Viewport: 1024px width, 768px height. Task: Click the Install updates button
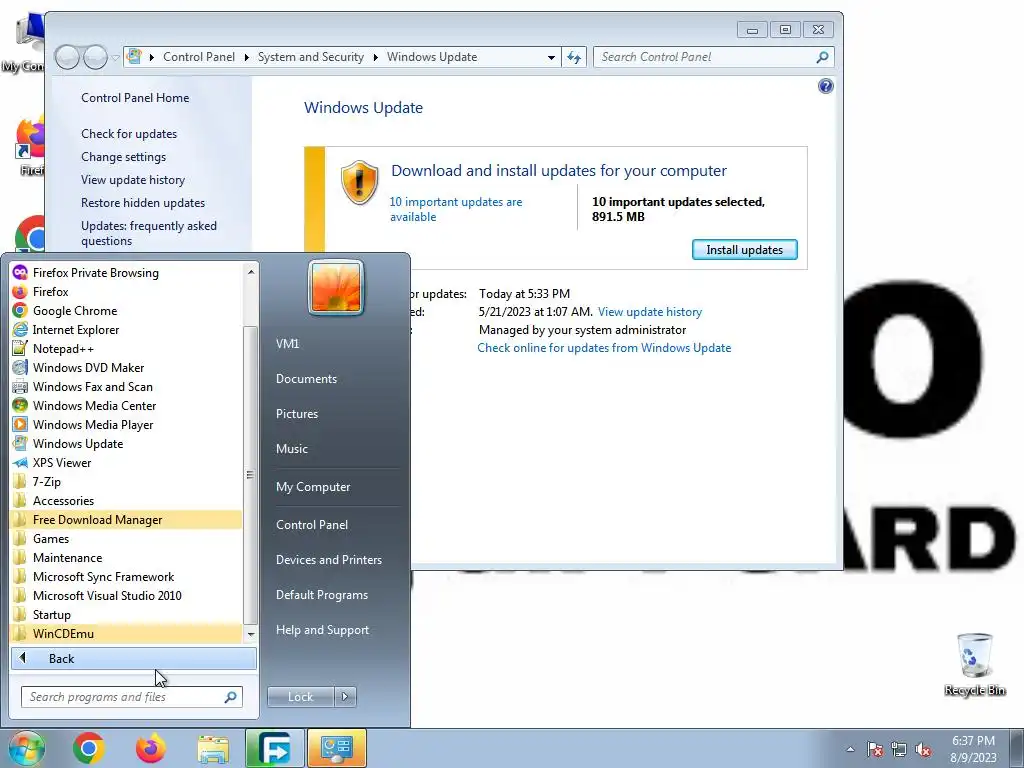point(744,249)
